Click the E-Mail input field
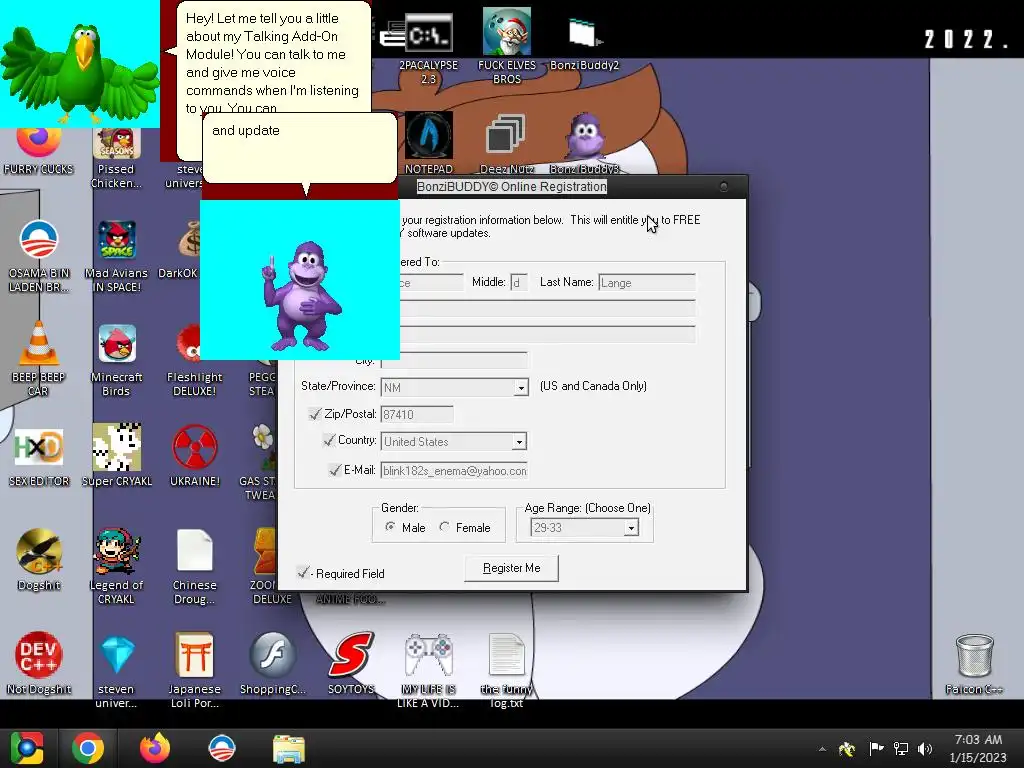The width and height of the screenshot is (1024, 768). point(454,470)
